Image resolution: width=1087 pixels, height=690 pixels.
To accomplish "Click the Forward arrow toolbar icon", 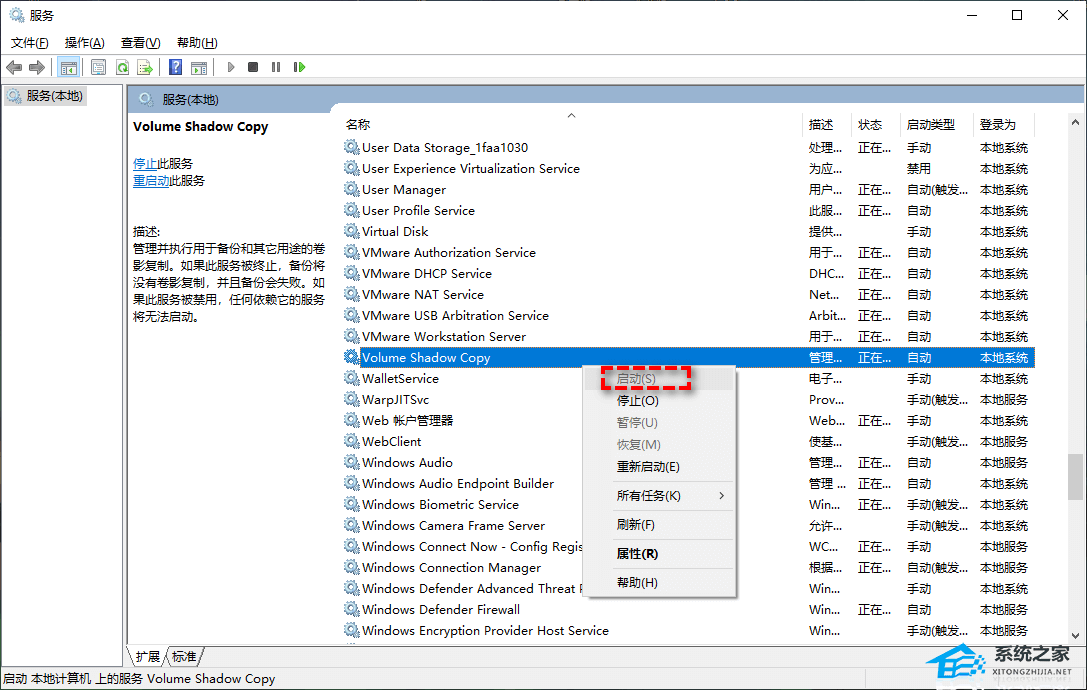I will 37,67.
